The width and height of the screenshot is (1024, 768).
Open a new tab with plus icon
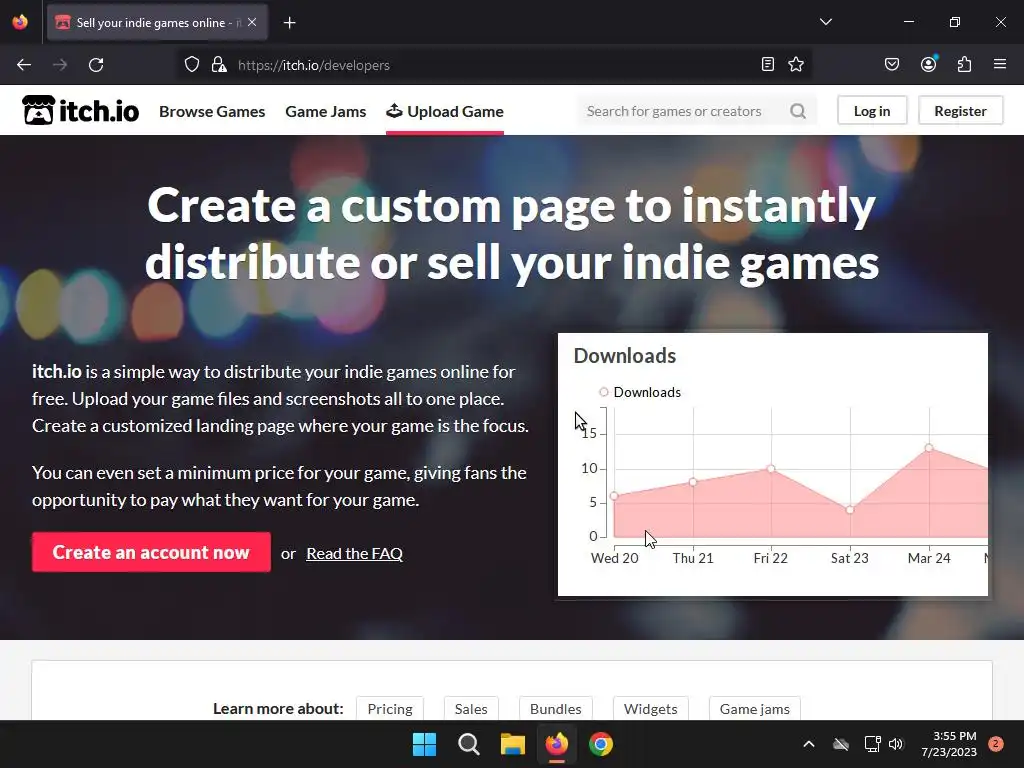[290, 23]
